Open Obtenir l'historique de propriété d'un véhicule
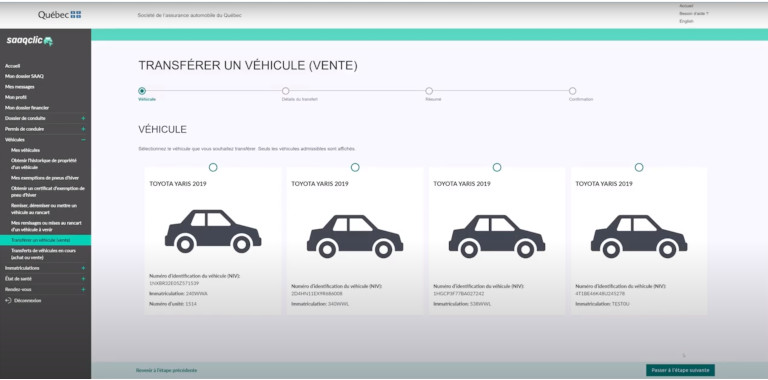Image resolution: width=768 pixels, height=380 pixels. (44, 164)
